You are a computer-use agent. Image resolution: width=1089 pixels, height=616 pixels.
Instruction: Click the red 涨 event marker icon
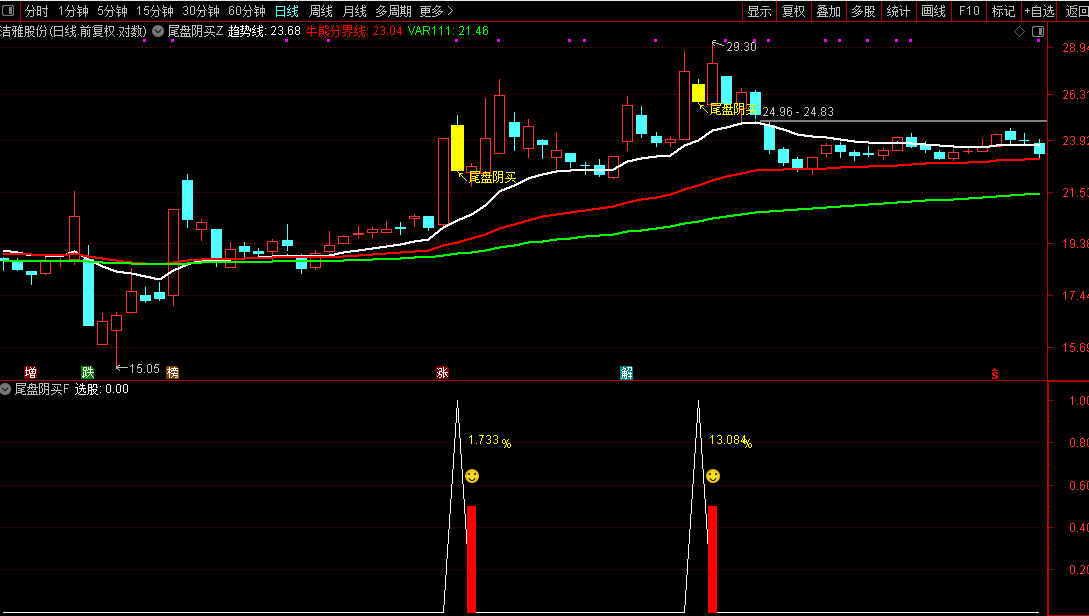point(442,373)
